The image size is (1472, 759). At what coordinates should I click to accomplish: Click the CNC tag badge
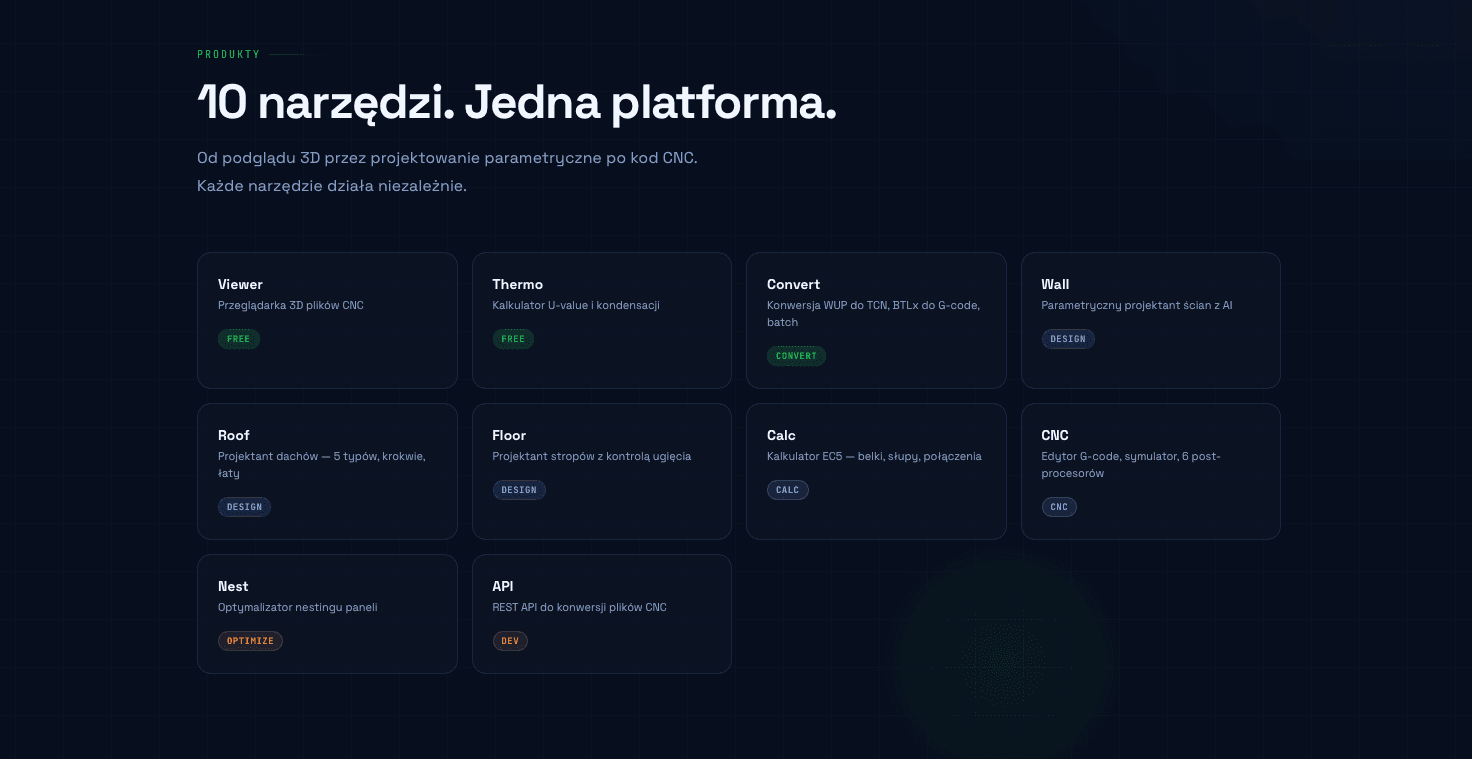[x=1059, y=507]
